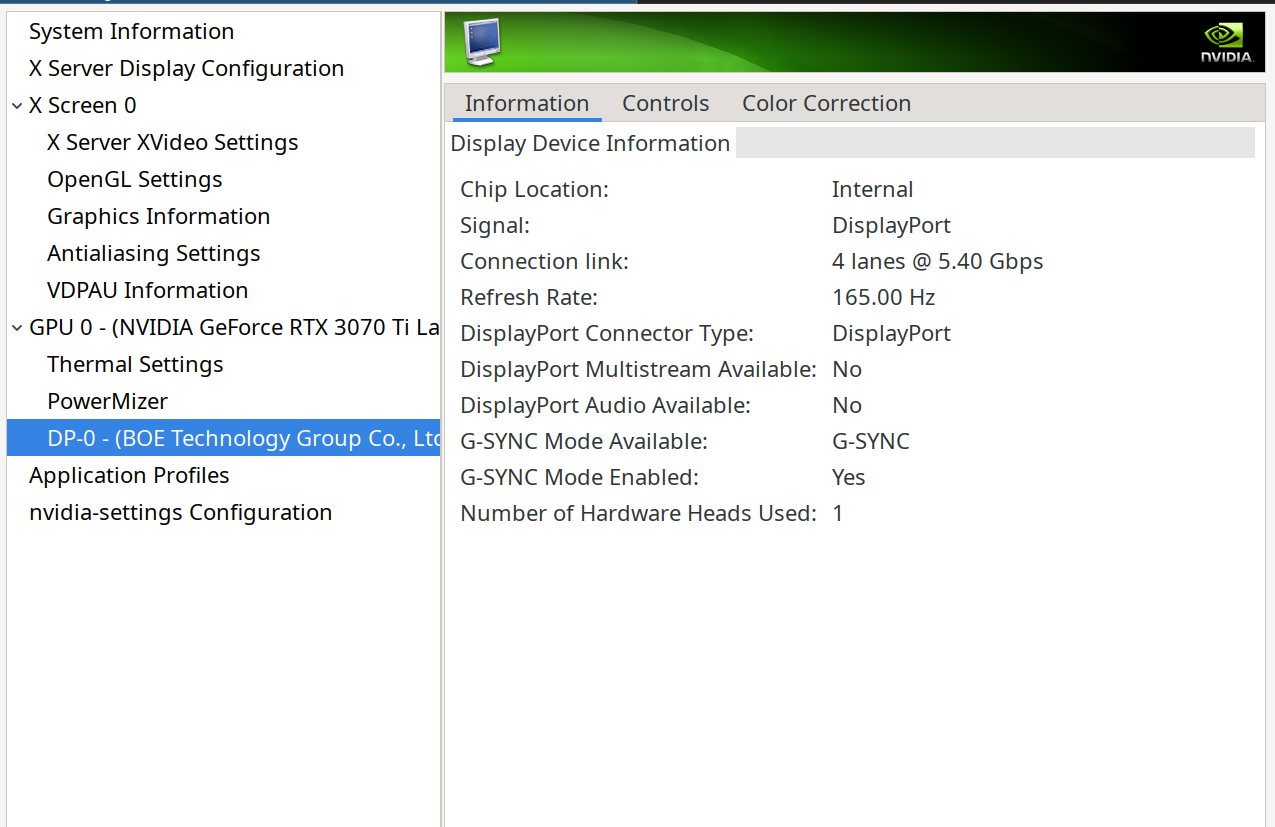
Task: Open nvidia-settings Configuration page
Action: coord(180,512)
